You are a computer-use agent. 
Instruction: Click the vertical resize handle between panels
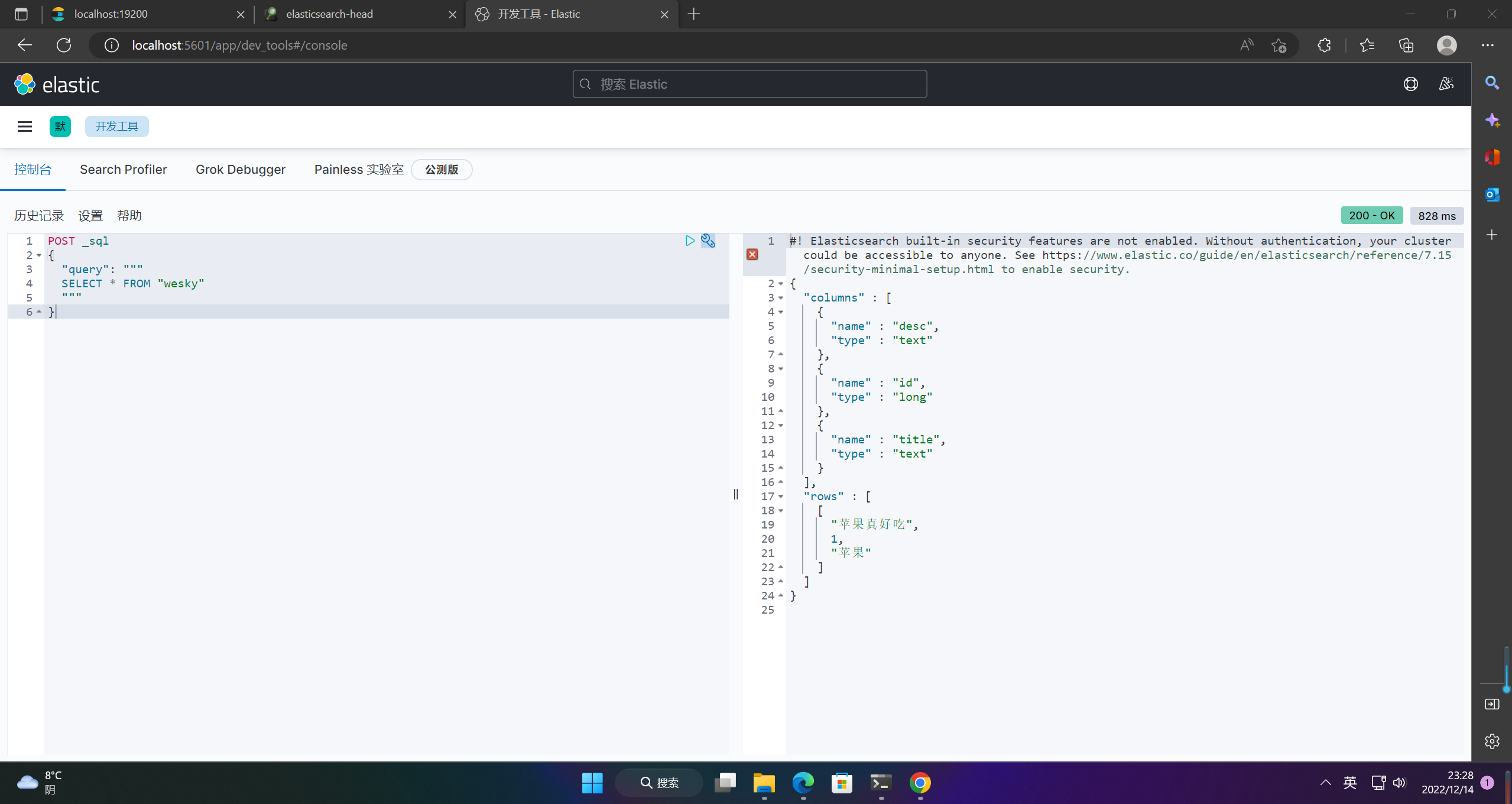click(x=735, y=493)
